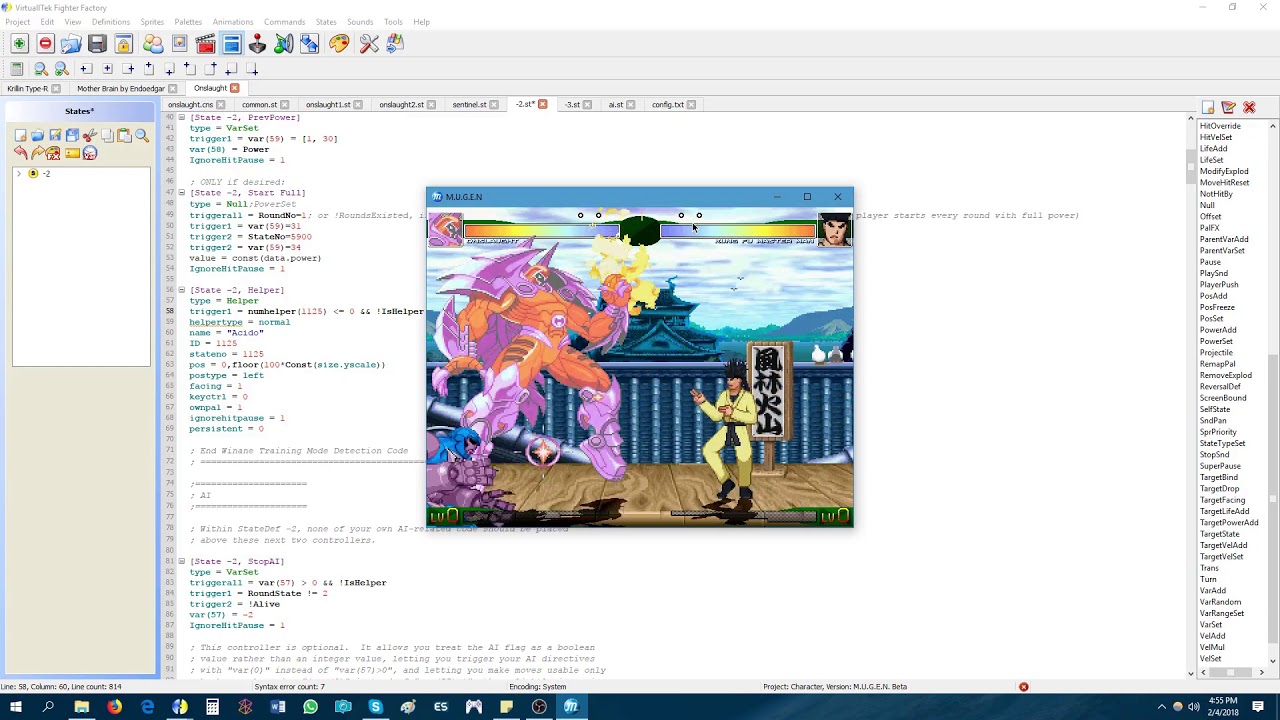Open the Animations clapperboard icon
Image resolution: width=1280 pixels, height=720 pixels.
click(205, 43)
